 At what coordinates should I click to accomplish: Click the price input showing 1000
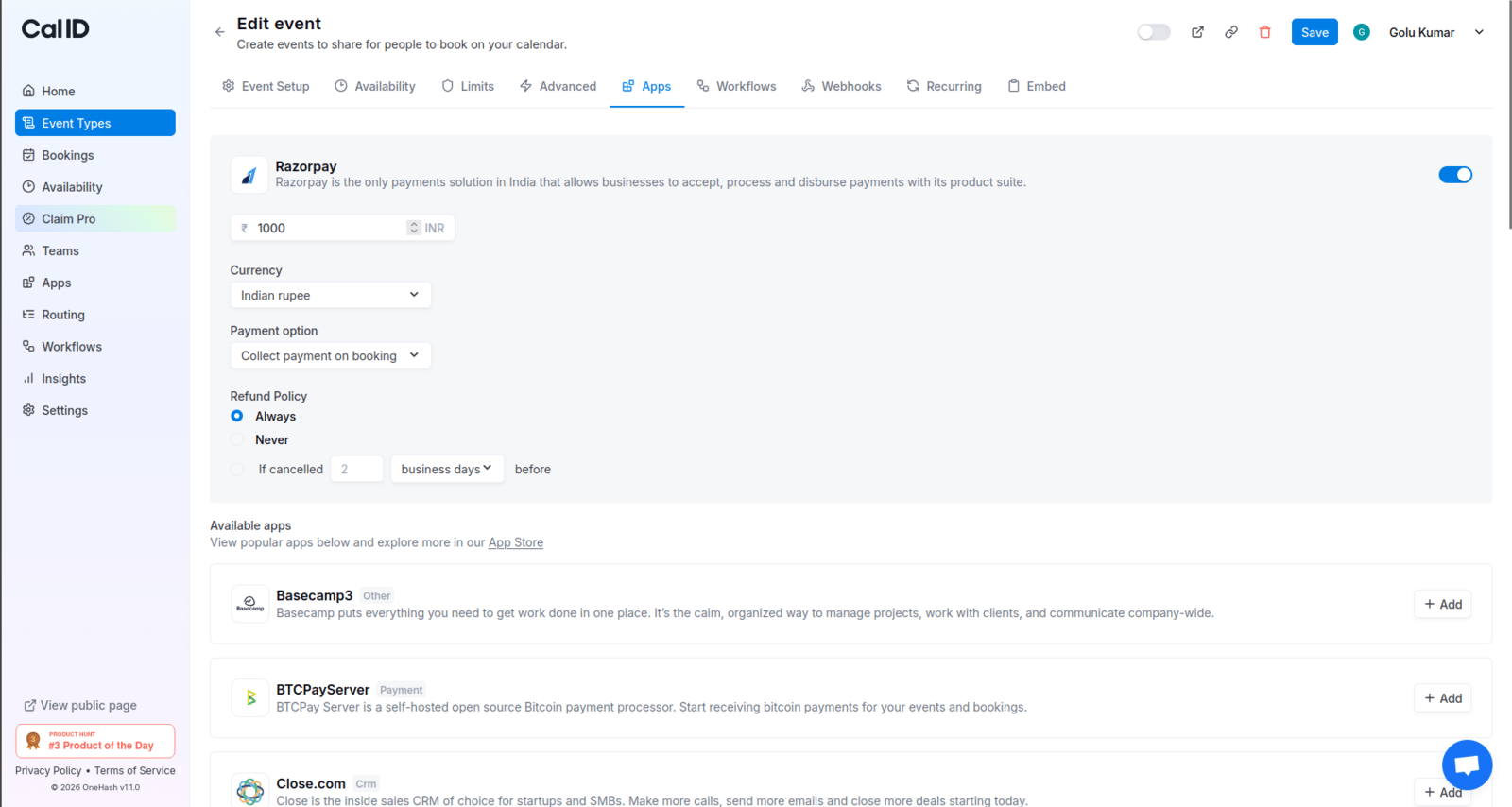pyautogui.click(x=329, y=228)
